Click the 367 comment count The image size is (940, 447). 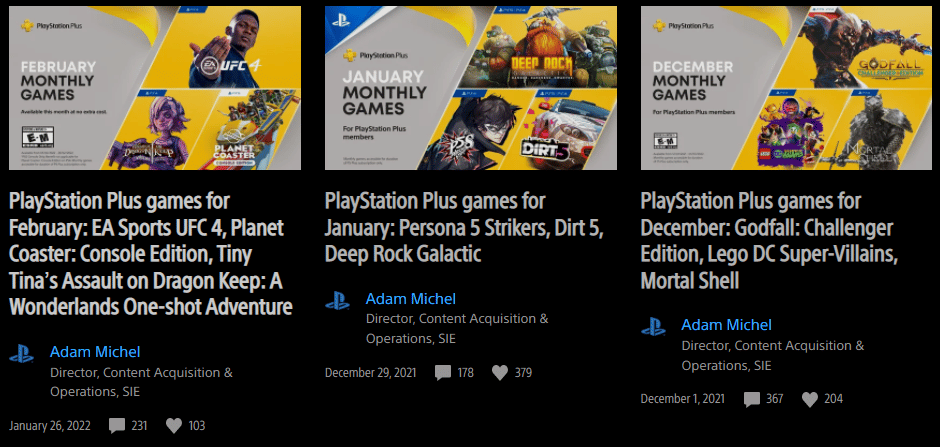[x=775, y=399]
